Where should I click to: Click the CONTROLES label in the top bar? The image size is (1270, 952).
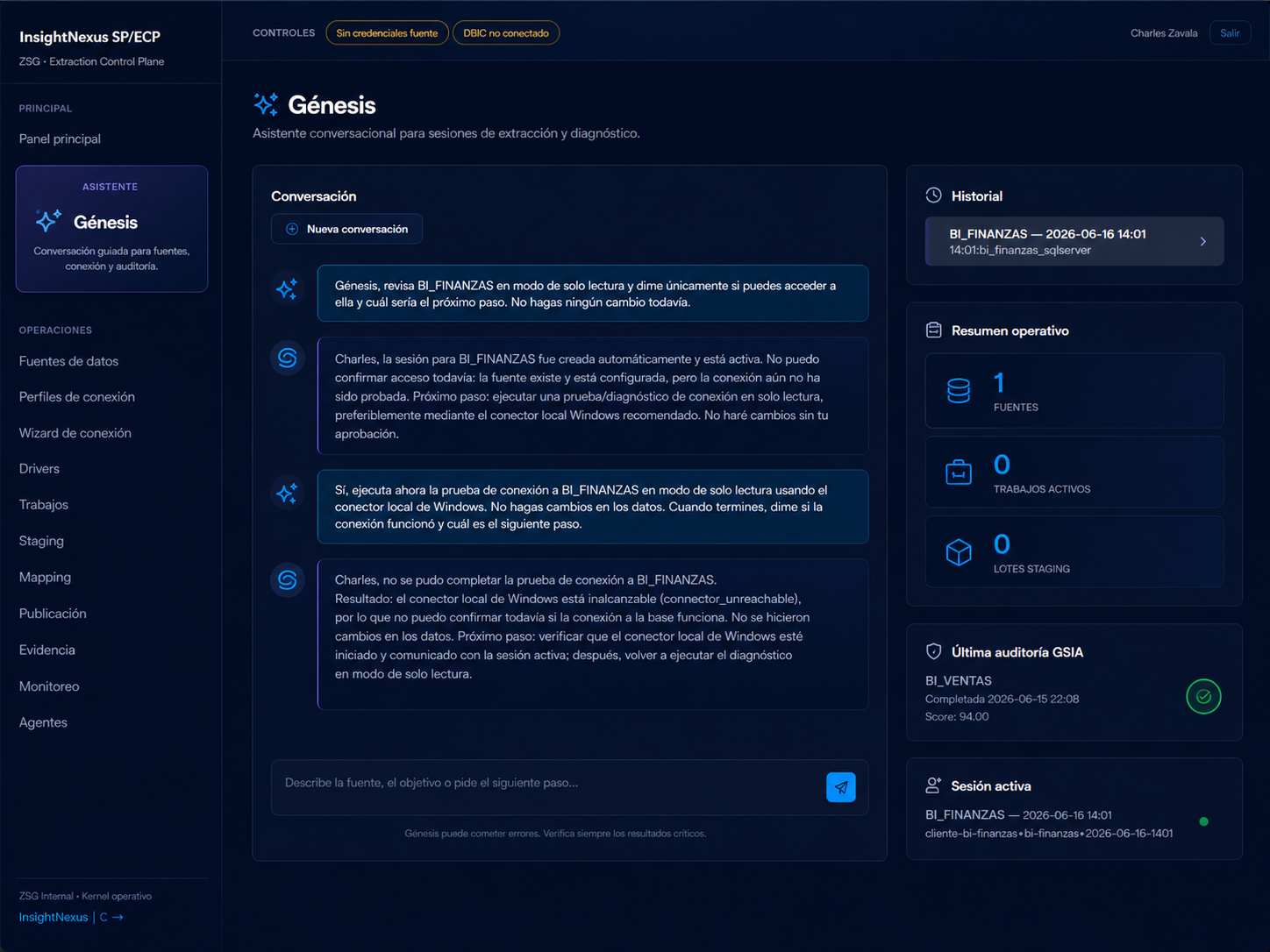[283, 33]
